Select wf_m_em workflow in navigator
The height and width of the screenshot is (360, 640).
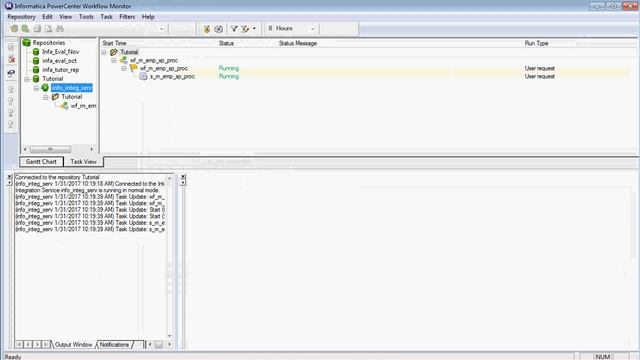83,106
